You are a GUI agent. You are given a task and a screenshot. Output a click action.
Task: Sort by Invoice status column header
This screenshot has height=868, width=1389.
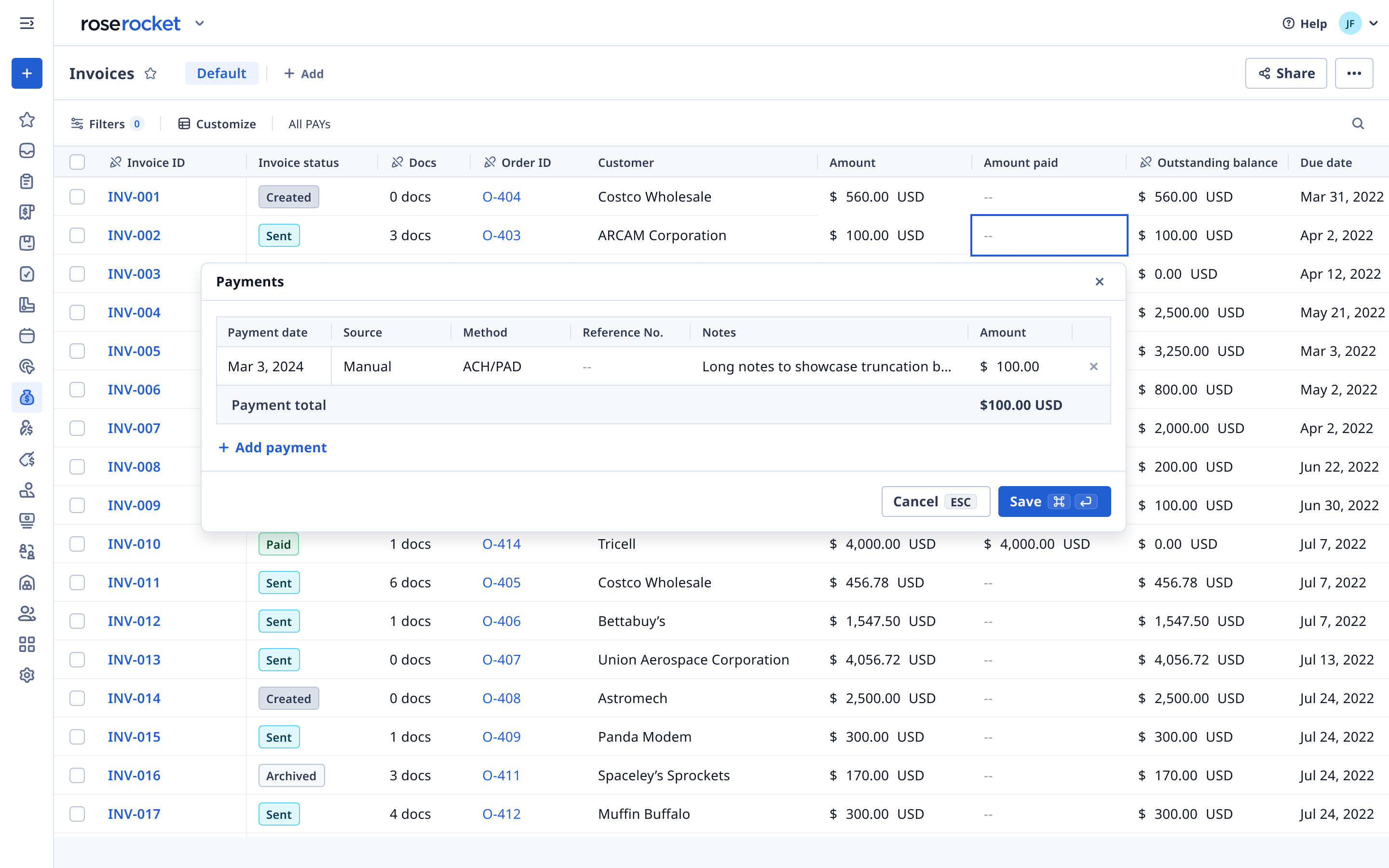point(299,163)
